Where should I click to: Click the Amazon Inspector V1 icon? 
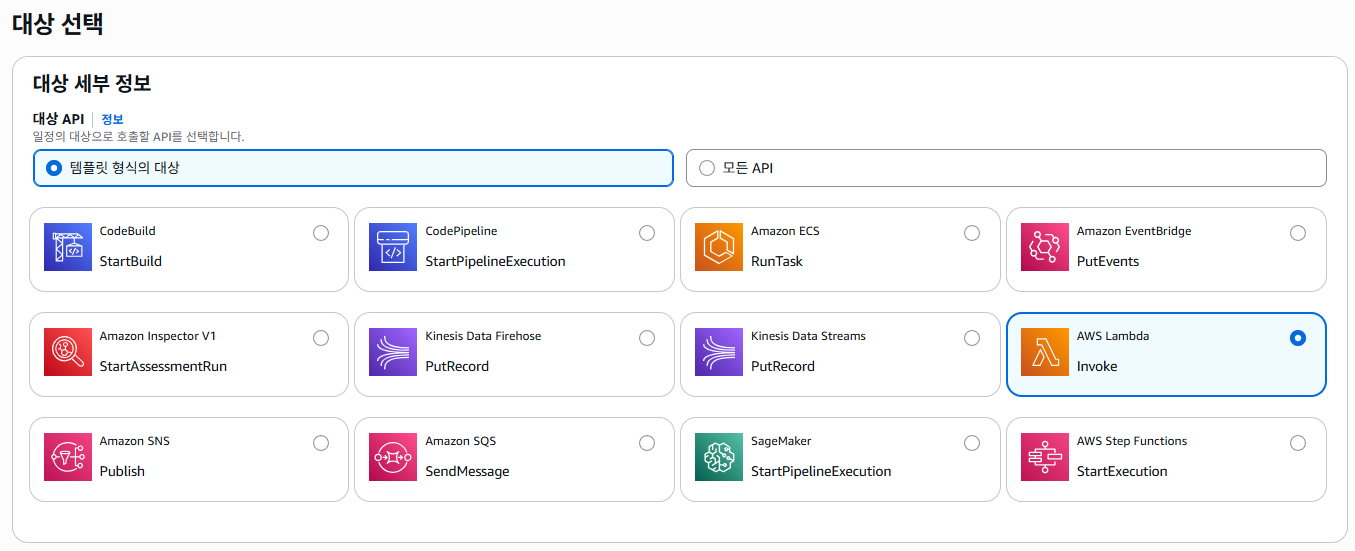[68, 352]
